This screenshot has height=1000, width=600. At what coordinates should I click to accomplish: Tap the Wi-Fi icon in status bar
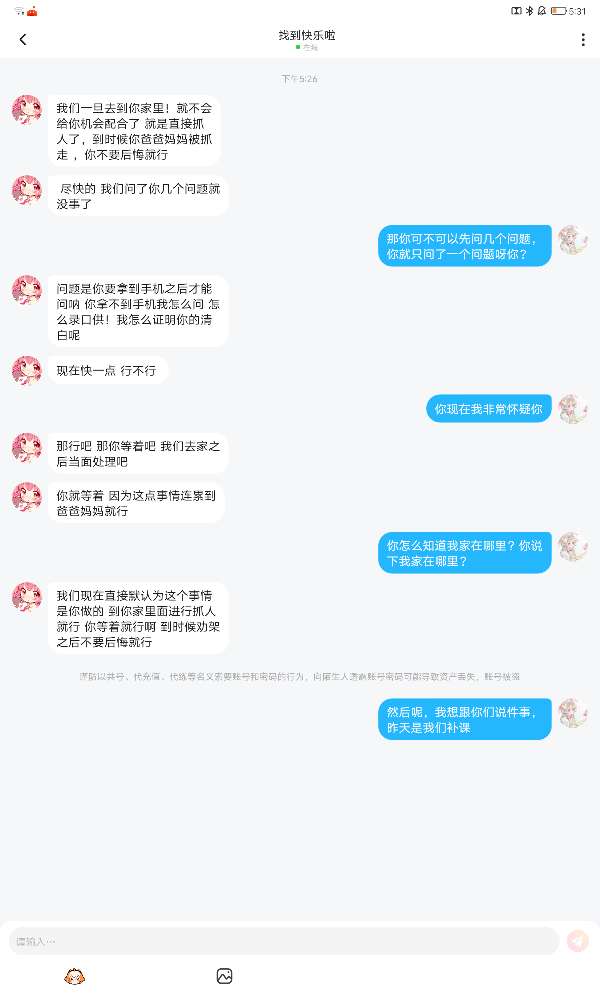pos(19,11)
